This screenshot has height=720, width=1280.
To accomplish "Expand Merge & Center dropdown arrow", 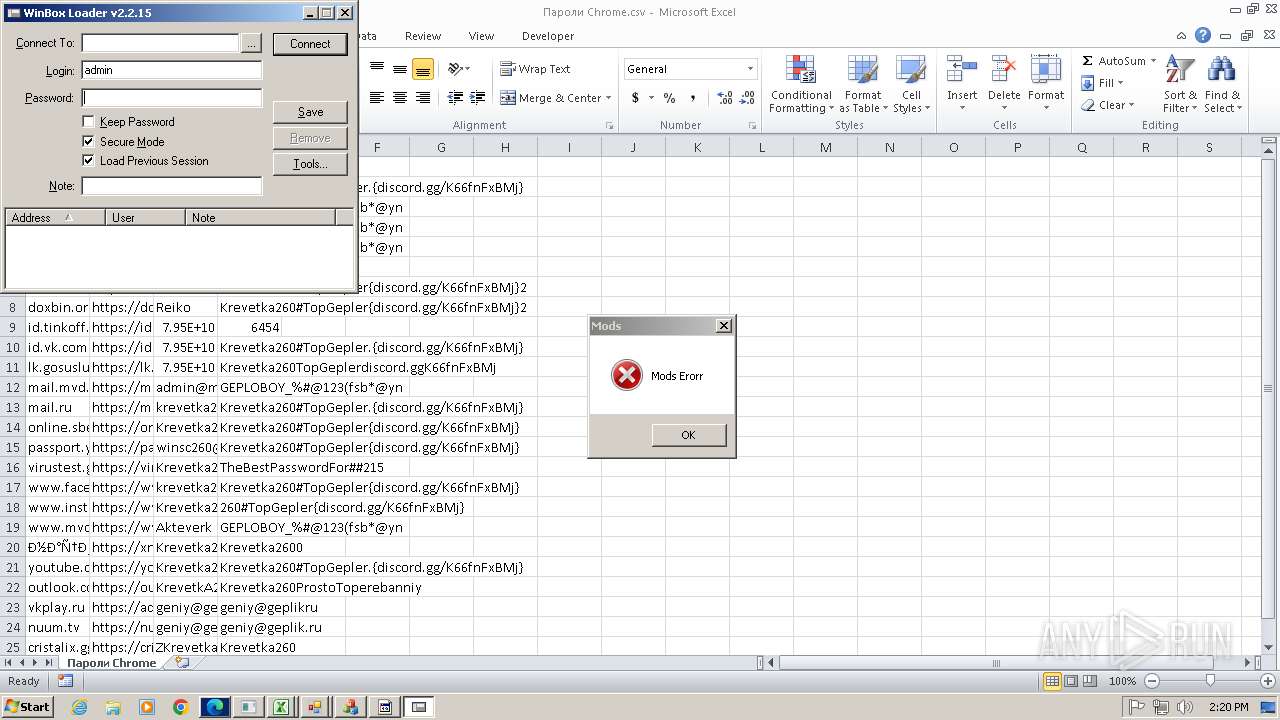I will tap(608, 98).
